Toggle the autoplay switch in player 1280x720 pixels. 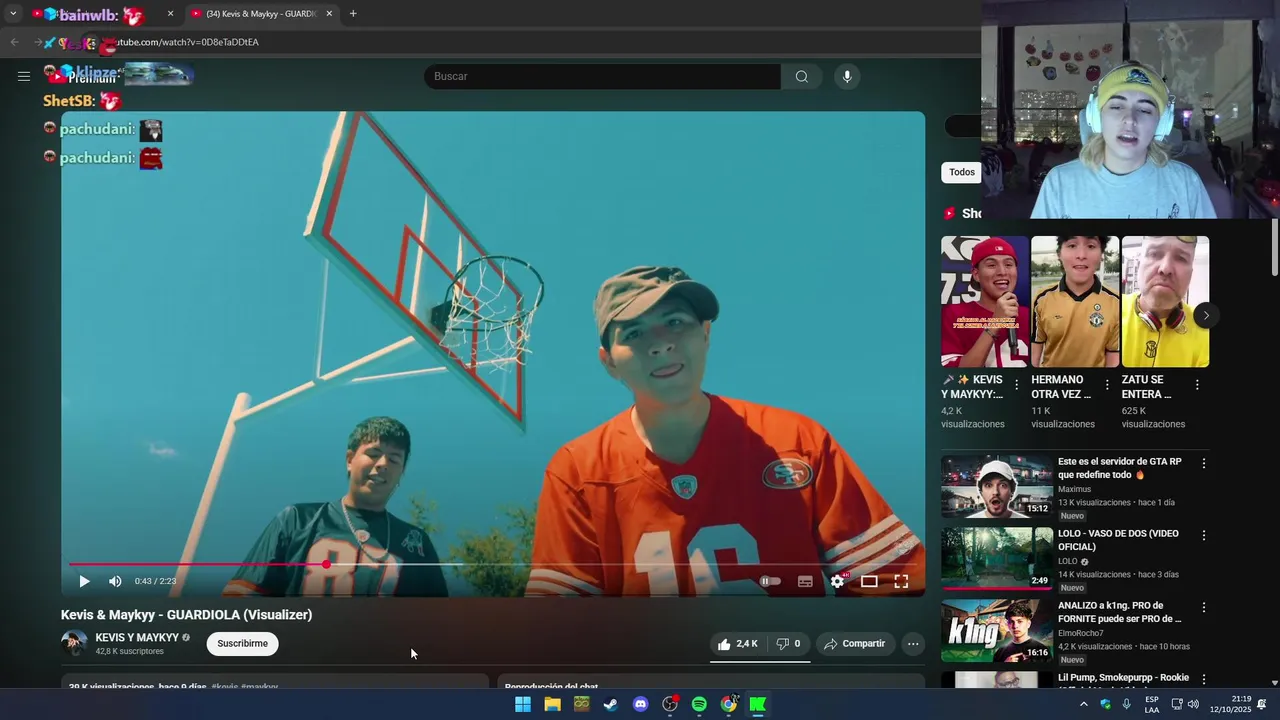pyautogui.click(x=769, y=581)
